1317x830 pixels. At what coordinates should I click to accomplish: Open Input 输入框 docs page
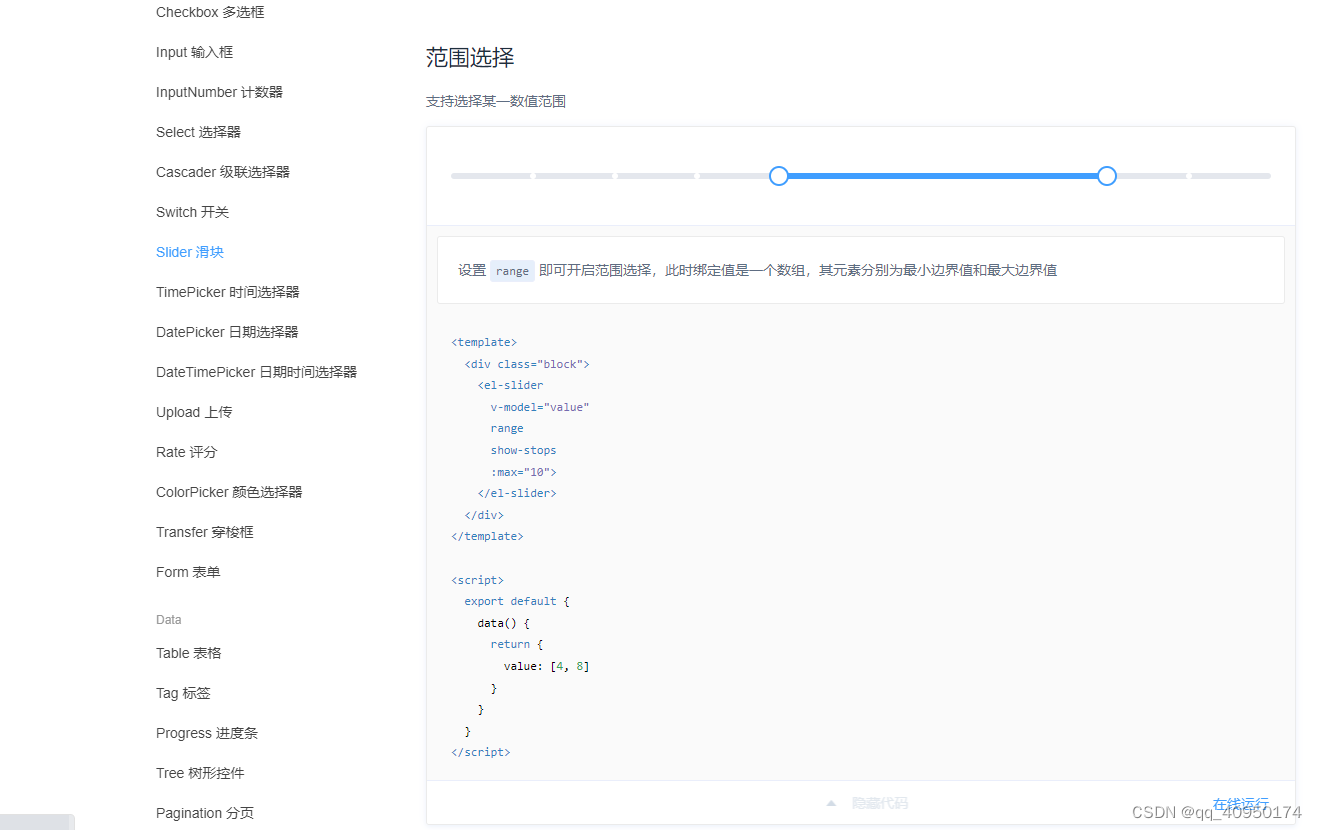click(x=194, y=52)
